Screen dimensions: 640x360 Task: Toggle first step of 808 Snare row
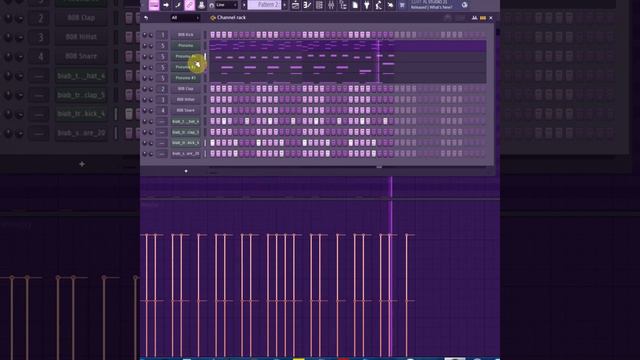point(212,110)
